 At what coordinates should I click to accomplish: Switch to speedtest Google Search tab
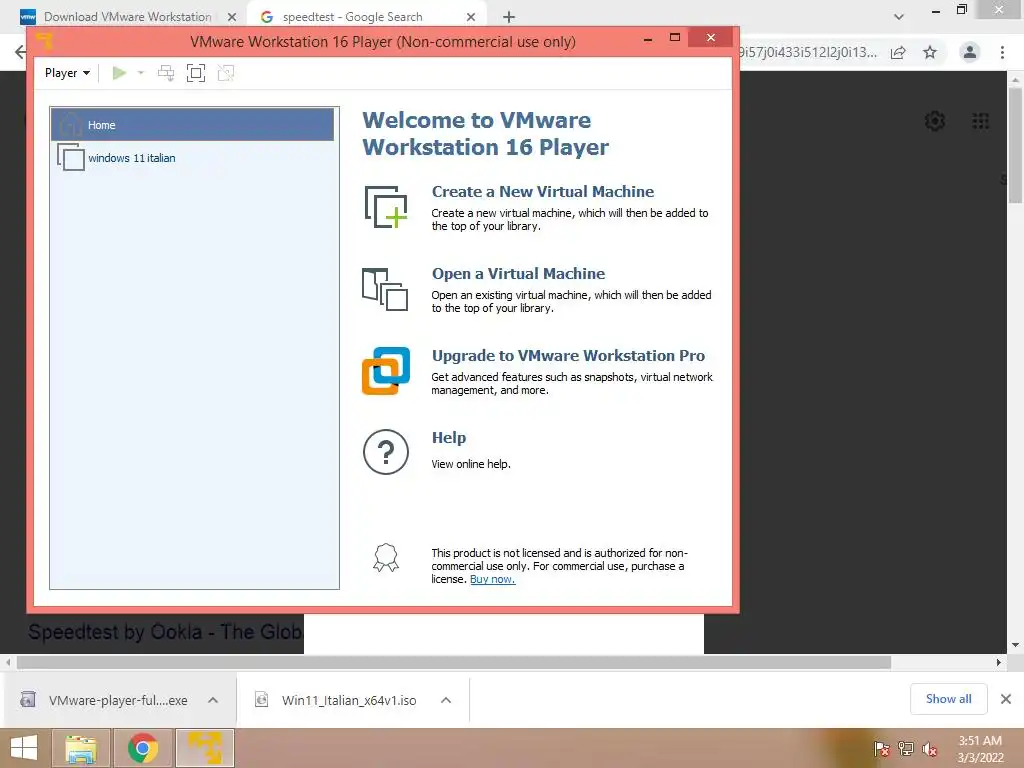tap(366, 17)
